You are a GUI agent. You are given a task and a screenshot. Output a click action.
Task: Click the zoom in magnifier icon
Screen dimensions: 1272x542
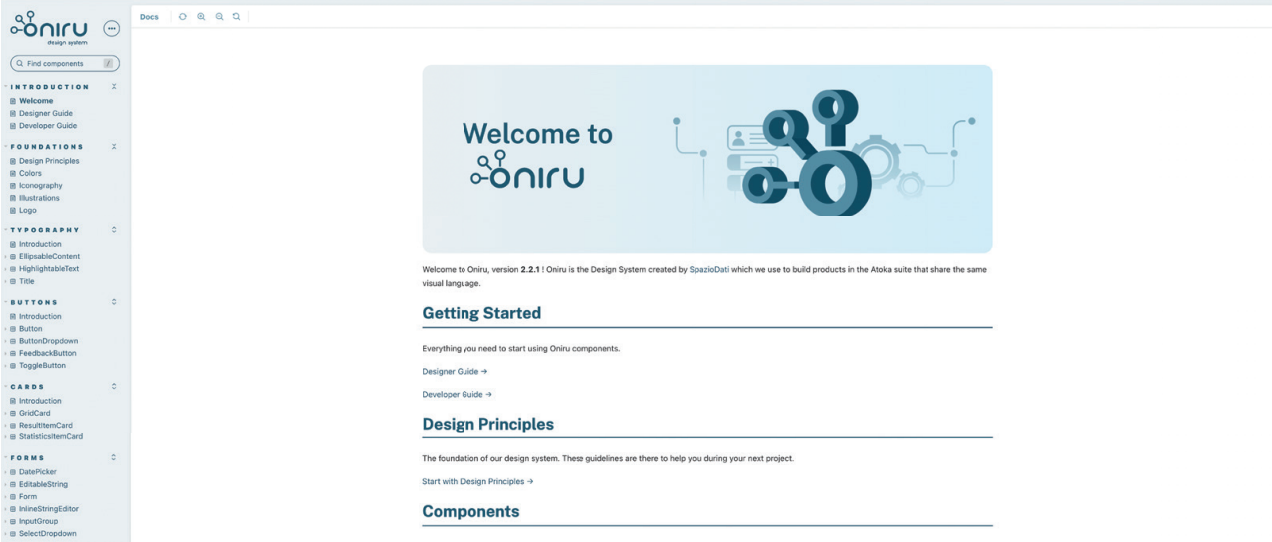[201, 17]
